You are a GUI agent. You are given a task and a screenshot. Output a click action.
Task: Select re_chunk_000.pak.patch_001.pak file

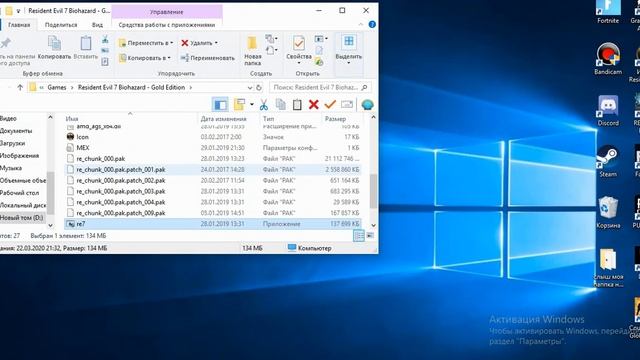(x=213, y=169)
